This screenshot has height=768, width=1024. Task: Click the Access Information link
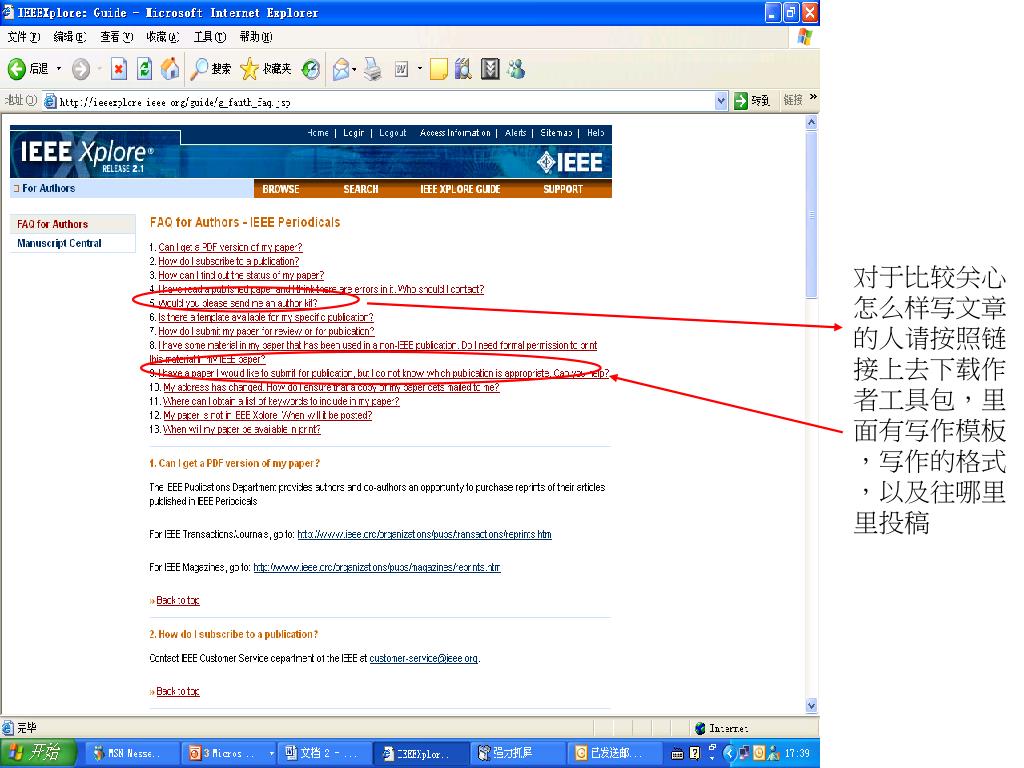click(x=455, y=133)
